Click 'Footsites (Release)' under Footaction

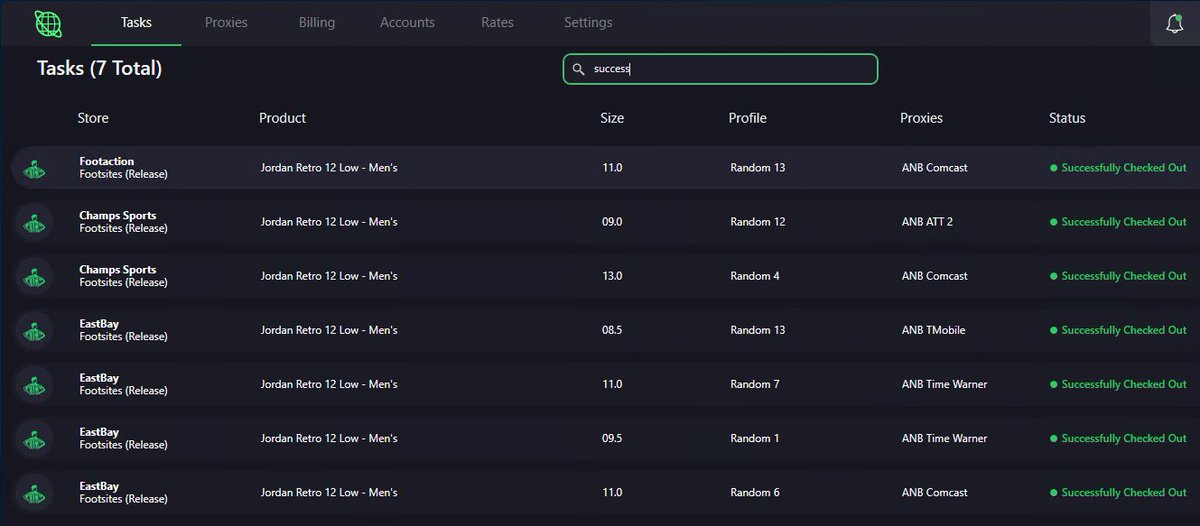[123, 174]
